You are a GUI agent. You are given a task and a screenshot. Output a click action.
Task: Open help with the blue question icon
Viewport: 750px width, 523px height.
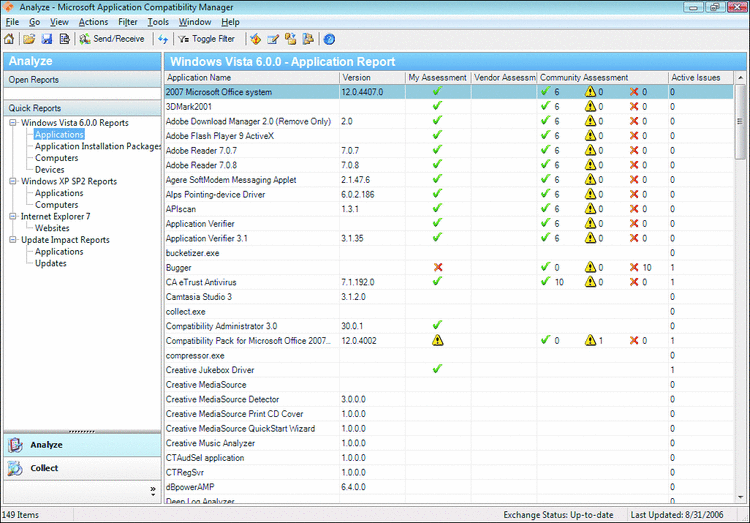coord(329,39)
